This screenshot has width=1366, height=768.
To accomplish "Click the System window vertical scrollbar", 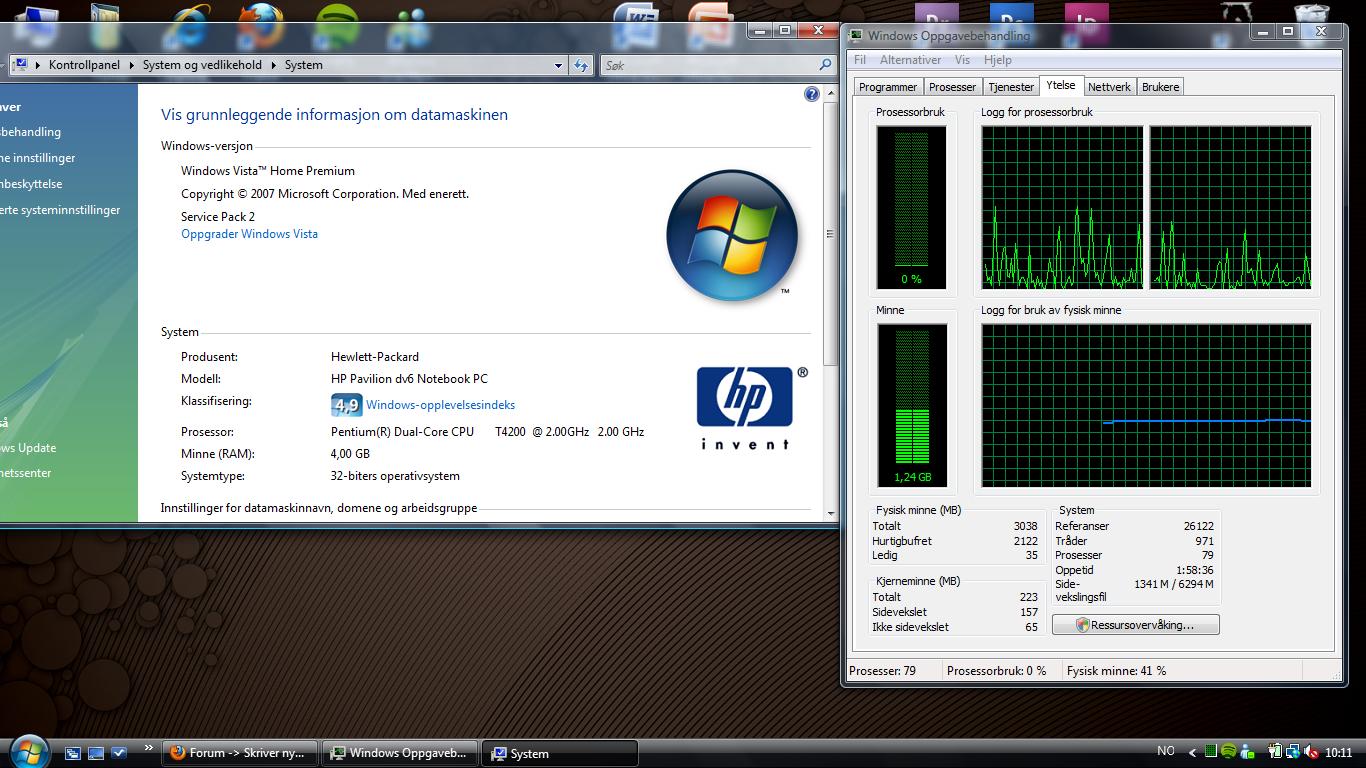I will [830, 301].
